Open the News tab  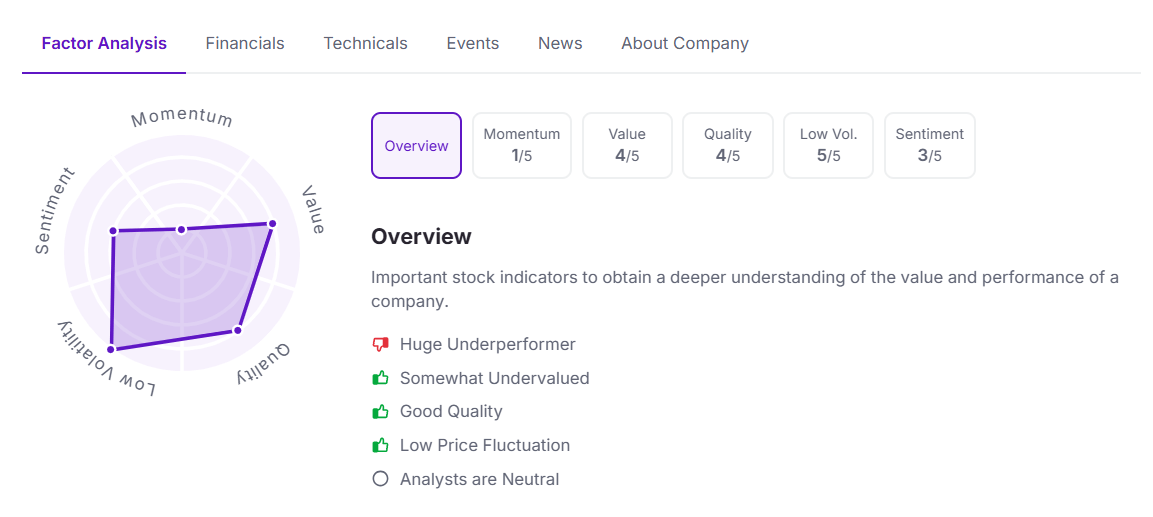pyautogui.click(x=560, y=43)
